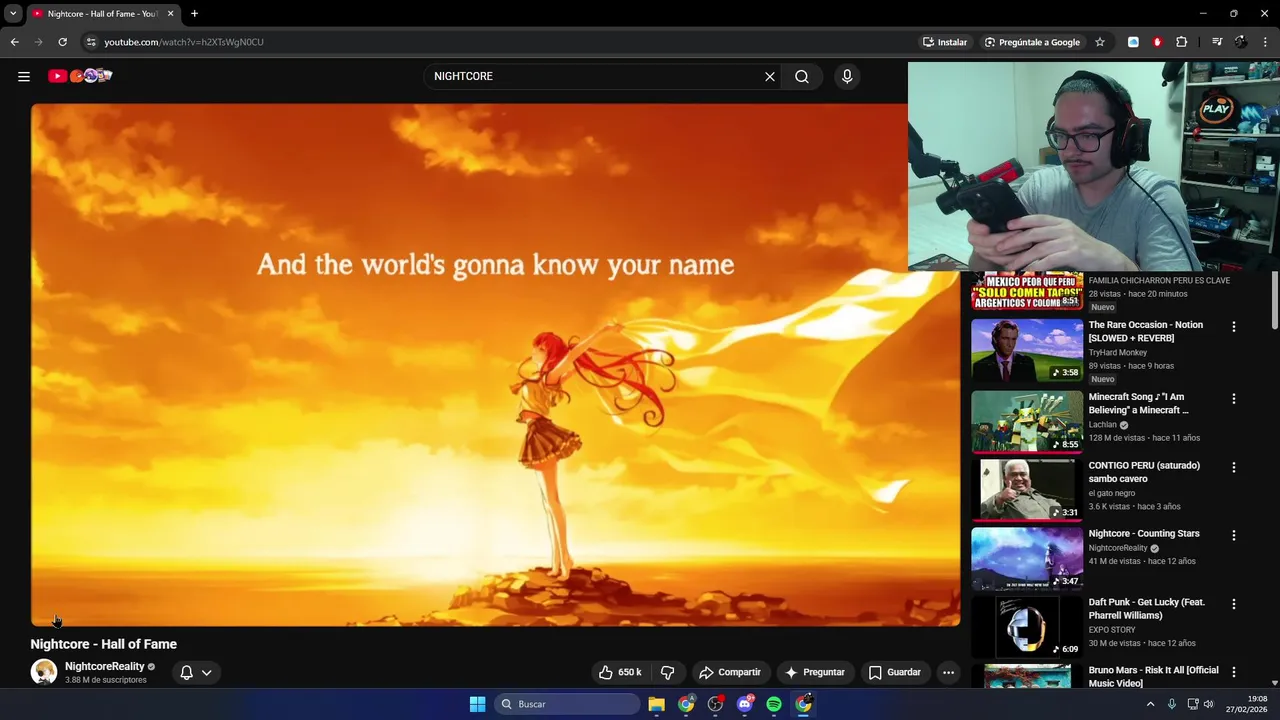Open File Explorer from the taskbar

coord(657,704)
